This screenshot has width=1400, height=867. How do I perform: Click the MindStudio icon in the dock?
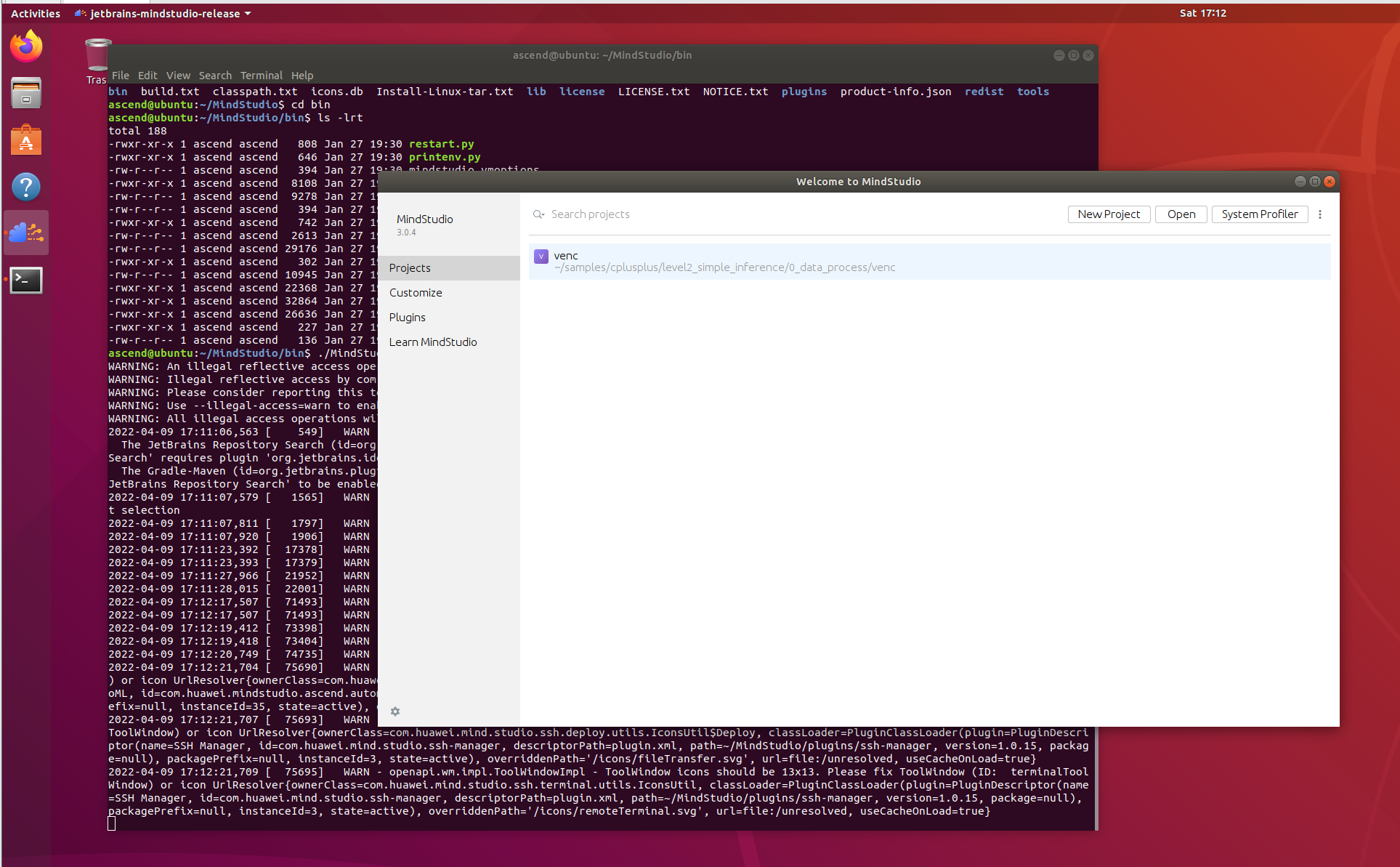click(26, 233)
